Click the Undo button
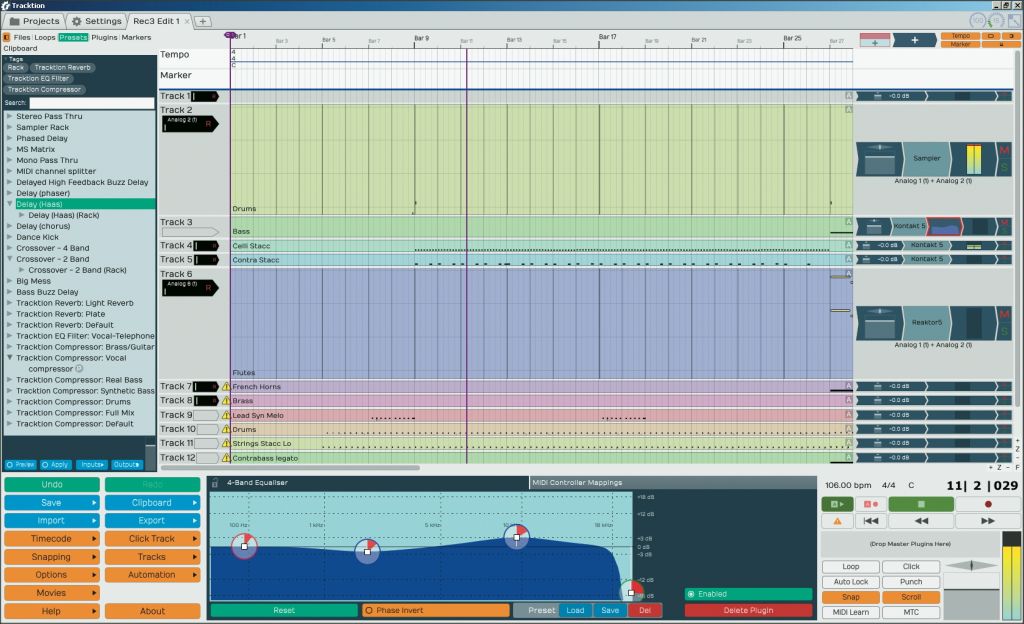 tap(52, 484)
